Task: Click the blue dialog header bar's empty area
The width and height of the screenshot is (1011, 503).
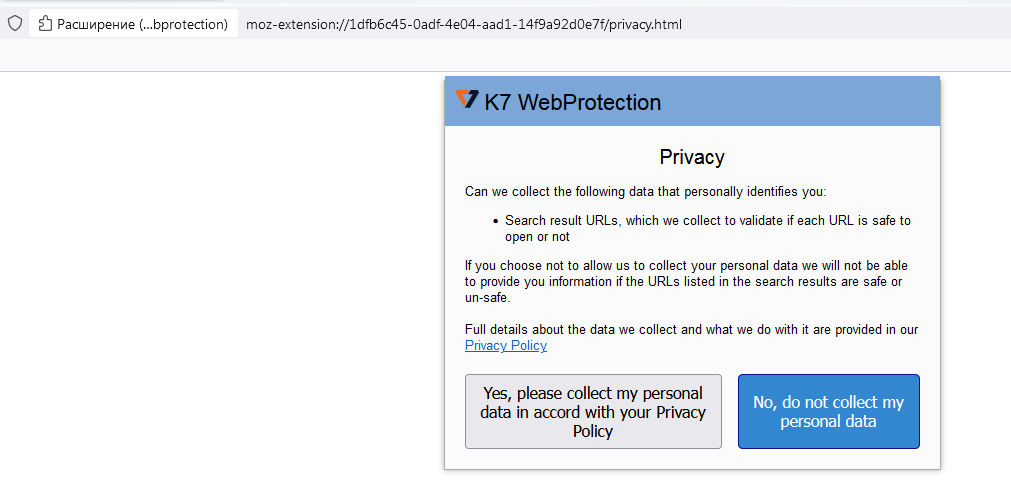Action: (x=800, y=102)
